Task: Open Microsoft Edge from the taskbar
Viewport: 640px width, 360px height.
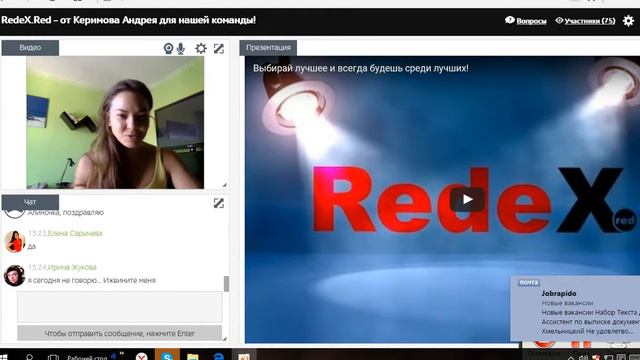Action: [x=218, y=356]
